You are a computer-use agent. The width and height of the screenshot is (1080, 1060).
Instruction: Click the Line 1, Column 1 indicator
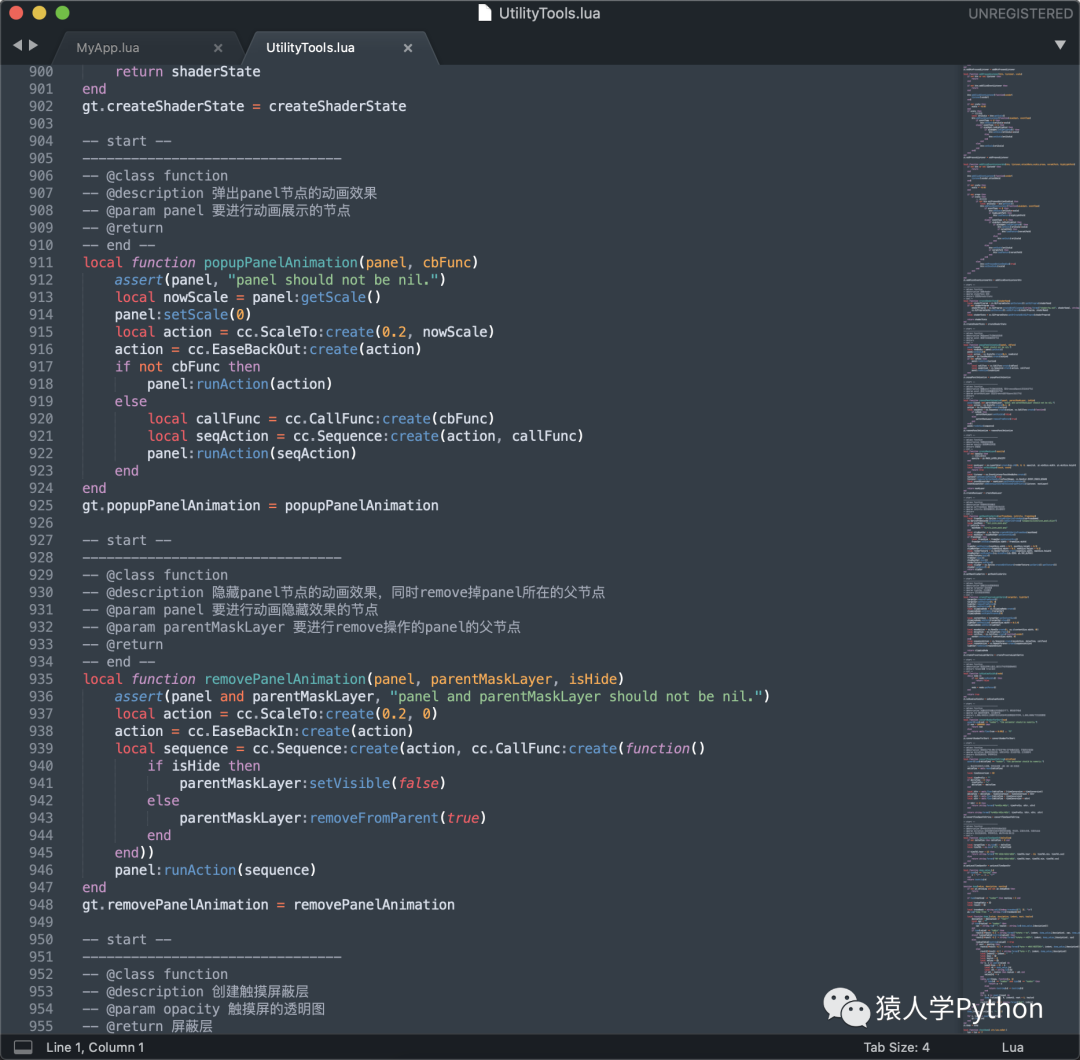[x=95, y=1047]
